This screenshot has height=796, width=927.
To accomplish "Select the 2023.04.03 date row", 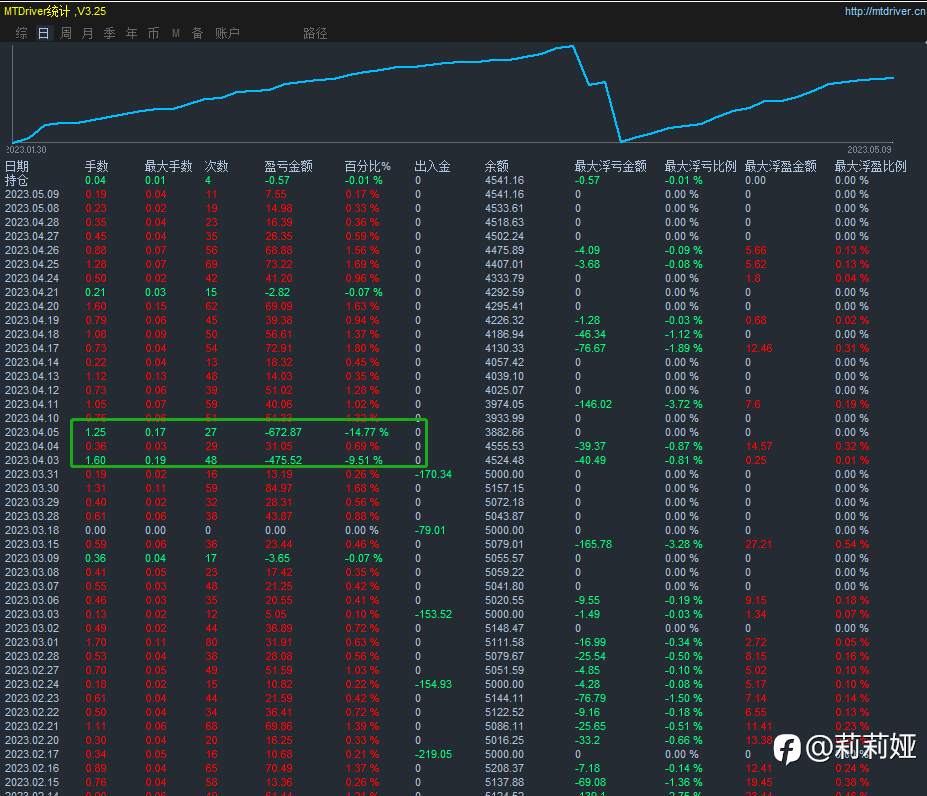I will coord(32,460).
